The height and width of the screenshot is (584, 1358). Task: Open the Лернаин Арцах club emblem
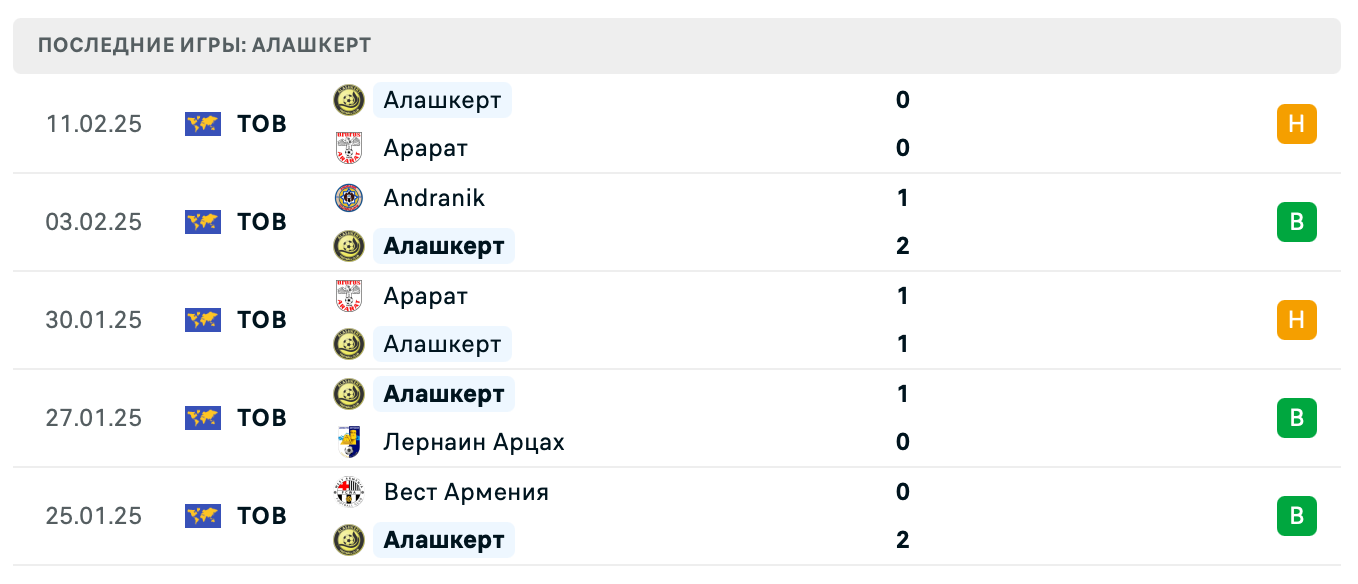coord(350,442)
